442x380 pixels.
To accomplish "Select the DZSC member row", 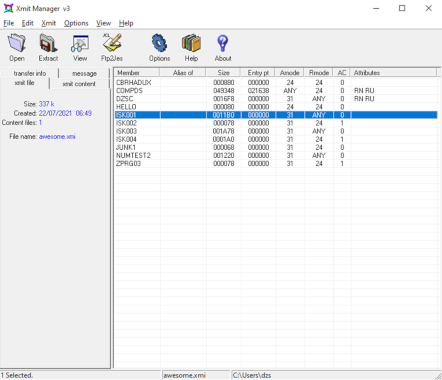I will click(276, 99).
